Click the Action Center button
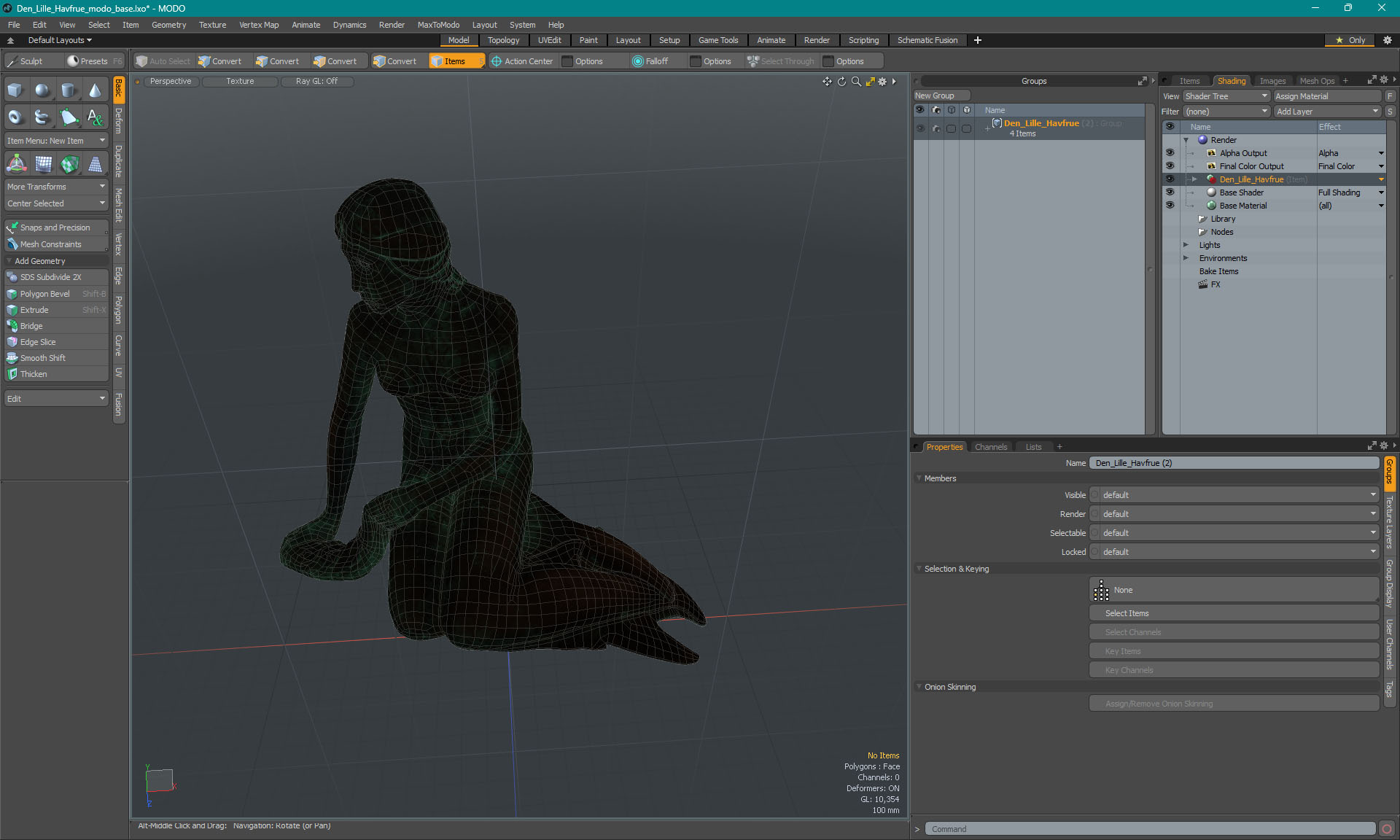Image resolution: width=1400 pixels, height=840 pixels. pos(522,61)
